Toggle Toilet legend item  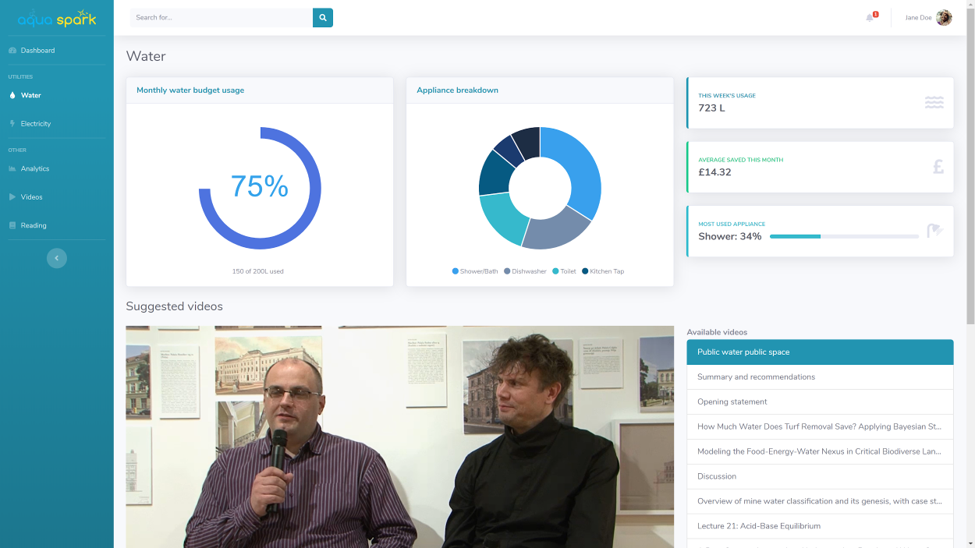pyautogui.click(x=564, y=271)
